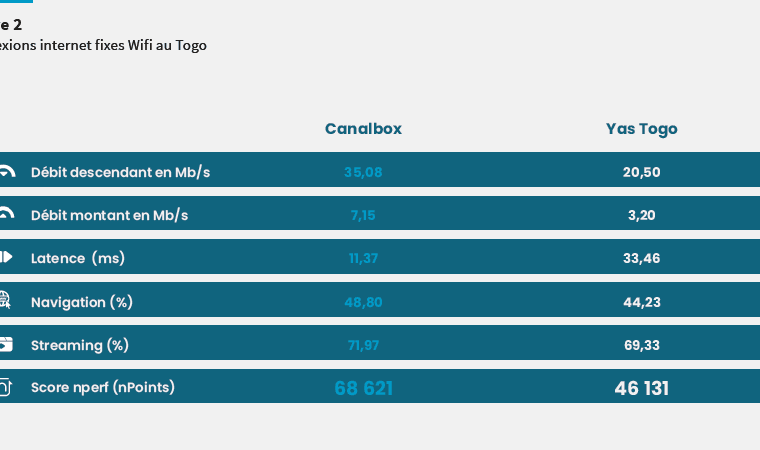Image resolution: width=760 pixels, height=450 pixels.
Task: Click the Débit montant en Mb/s label
Action: 110,215
